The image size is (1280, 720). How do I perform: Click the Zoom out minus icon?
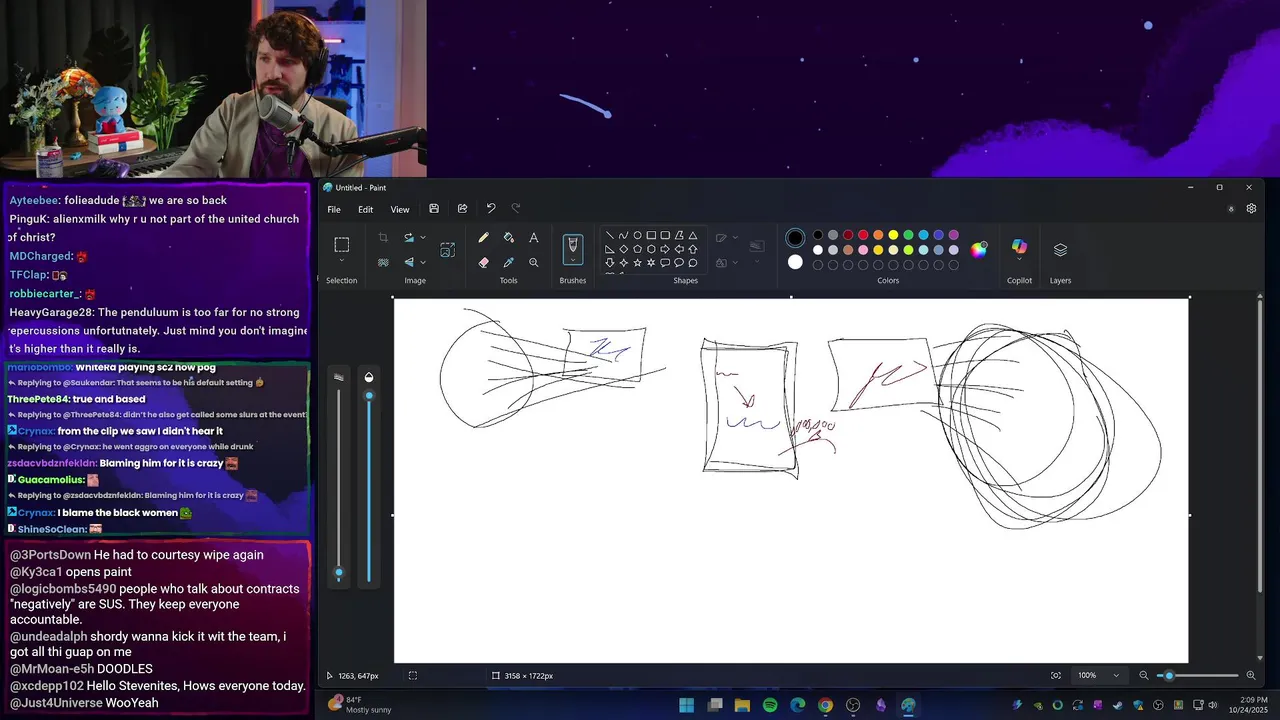(1144, 676)
